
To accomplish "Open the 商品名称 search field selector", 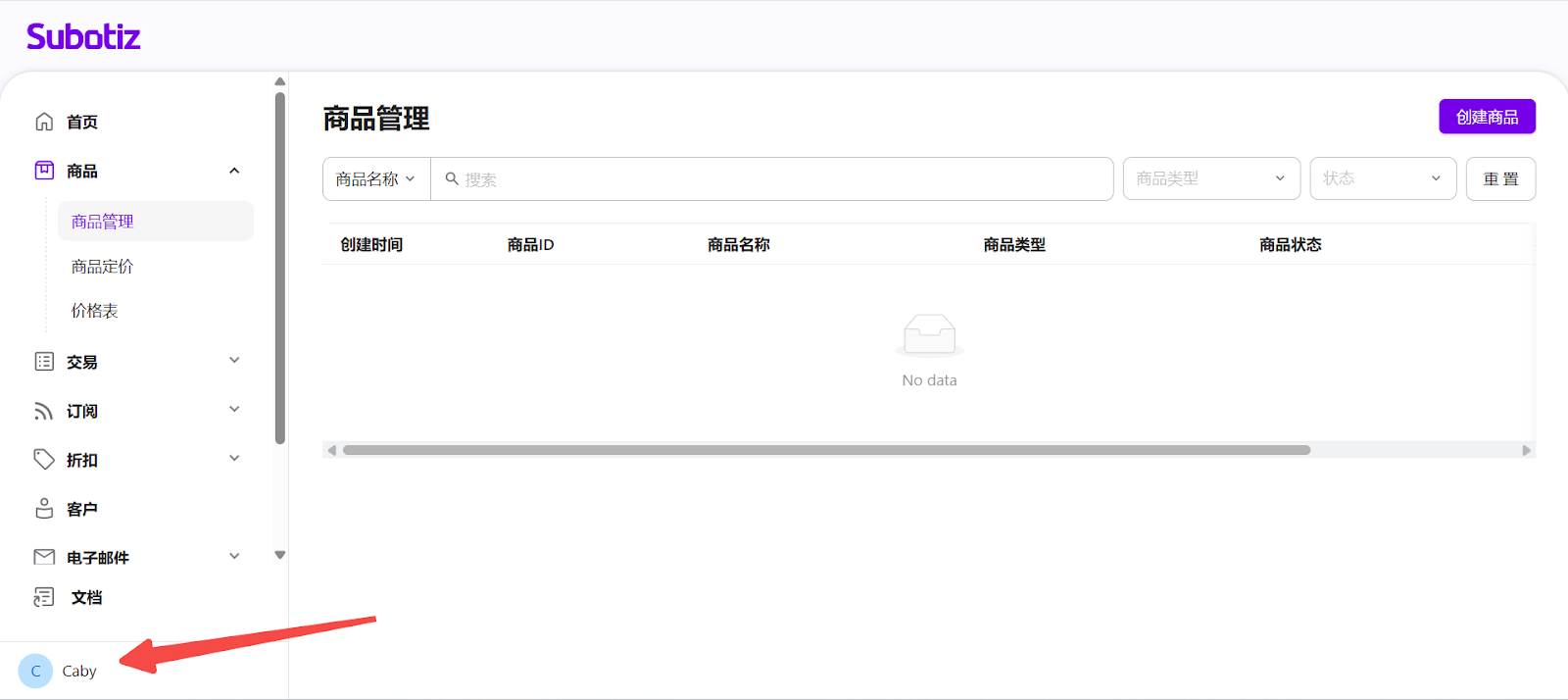I will (376, 179).
